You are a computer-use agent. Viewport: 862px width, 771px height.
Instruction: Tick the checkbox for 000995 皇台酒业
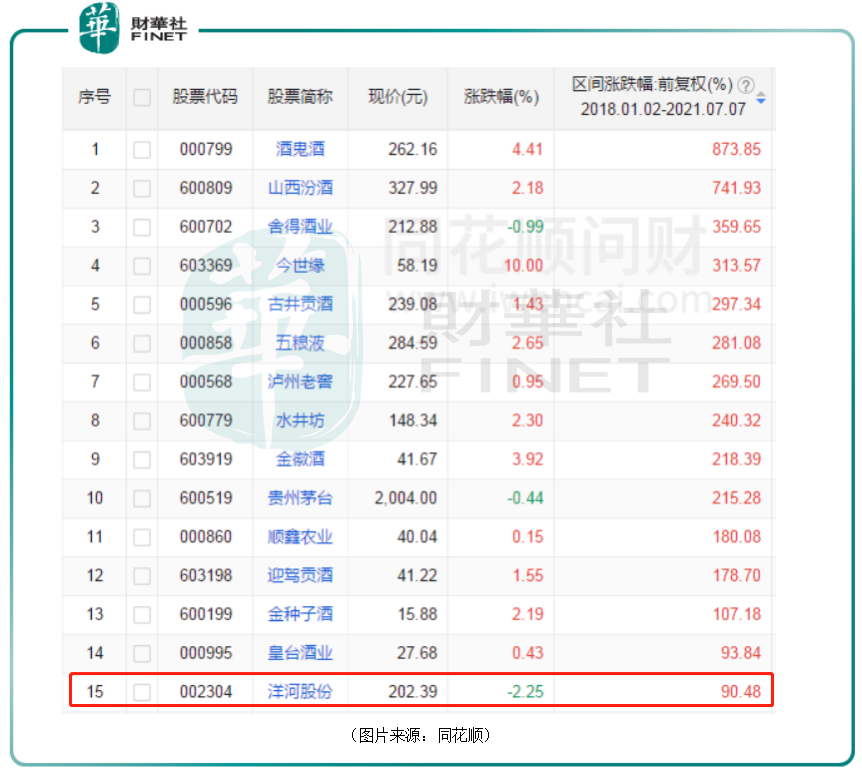pyautogui.click(x=142, y=654)
